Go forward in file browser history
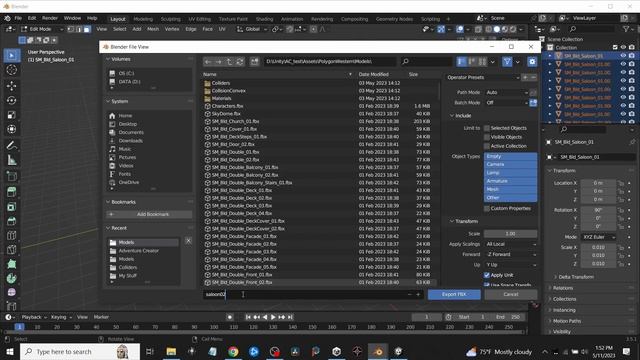Viewport: 640px width, 360px height. coord(219,62)
